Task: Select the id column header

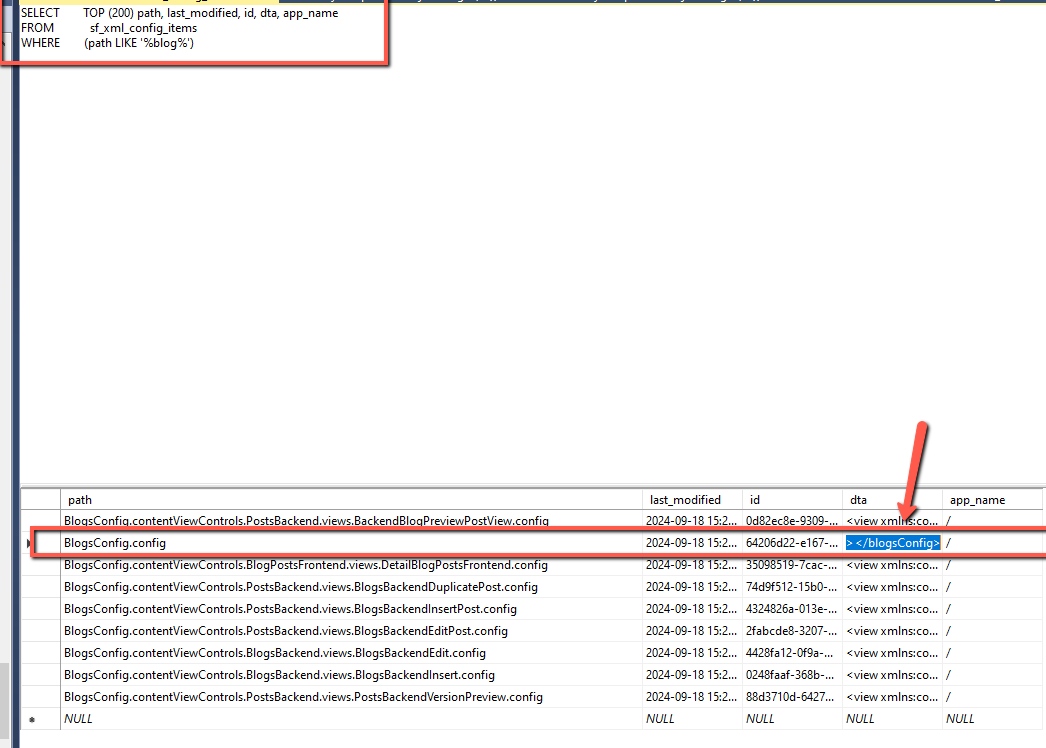Action: [792, 500]
